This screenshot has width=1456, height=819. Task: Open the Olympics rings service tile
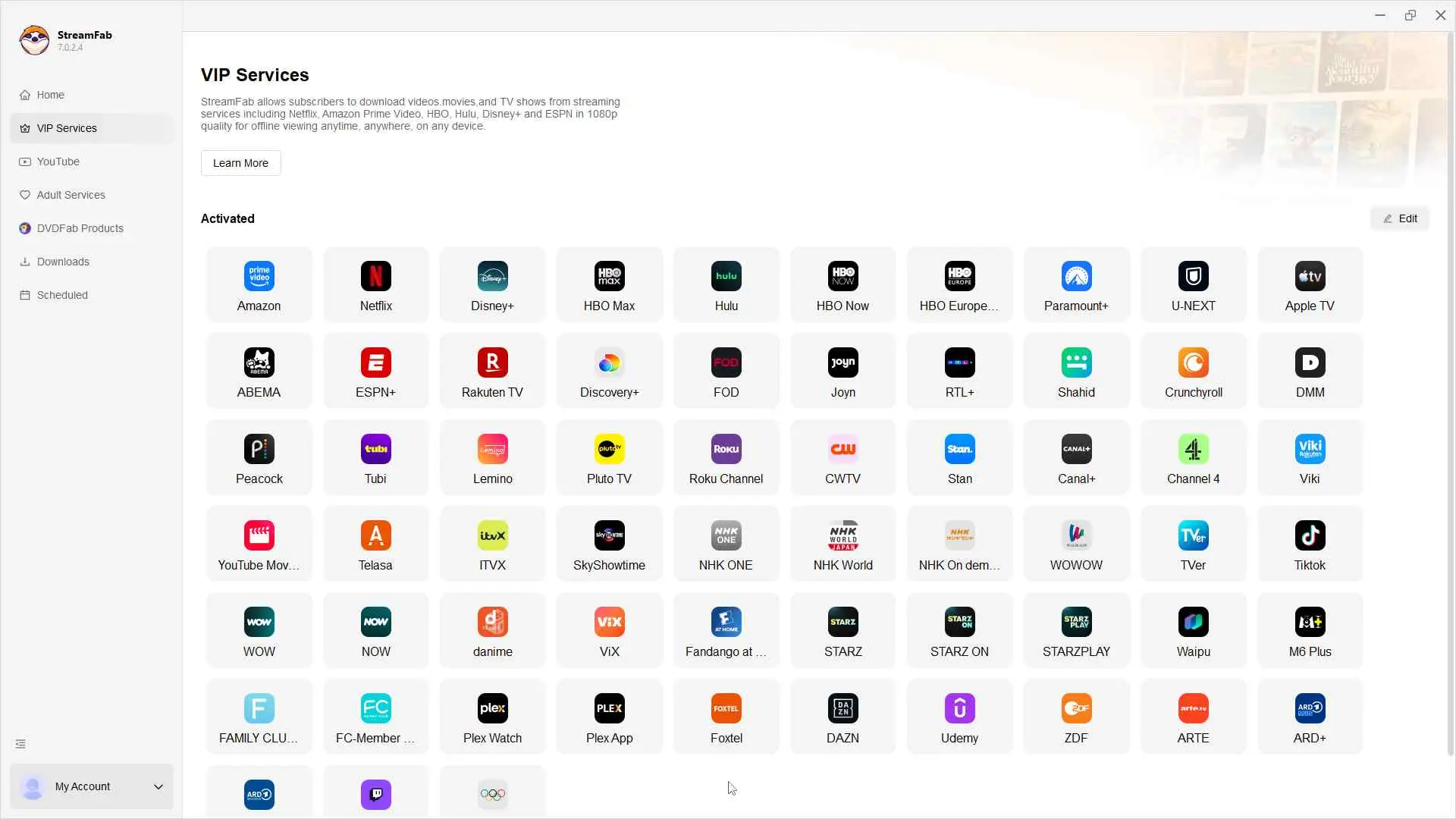492,792
